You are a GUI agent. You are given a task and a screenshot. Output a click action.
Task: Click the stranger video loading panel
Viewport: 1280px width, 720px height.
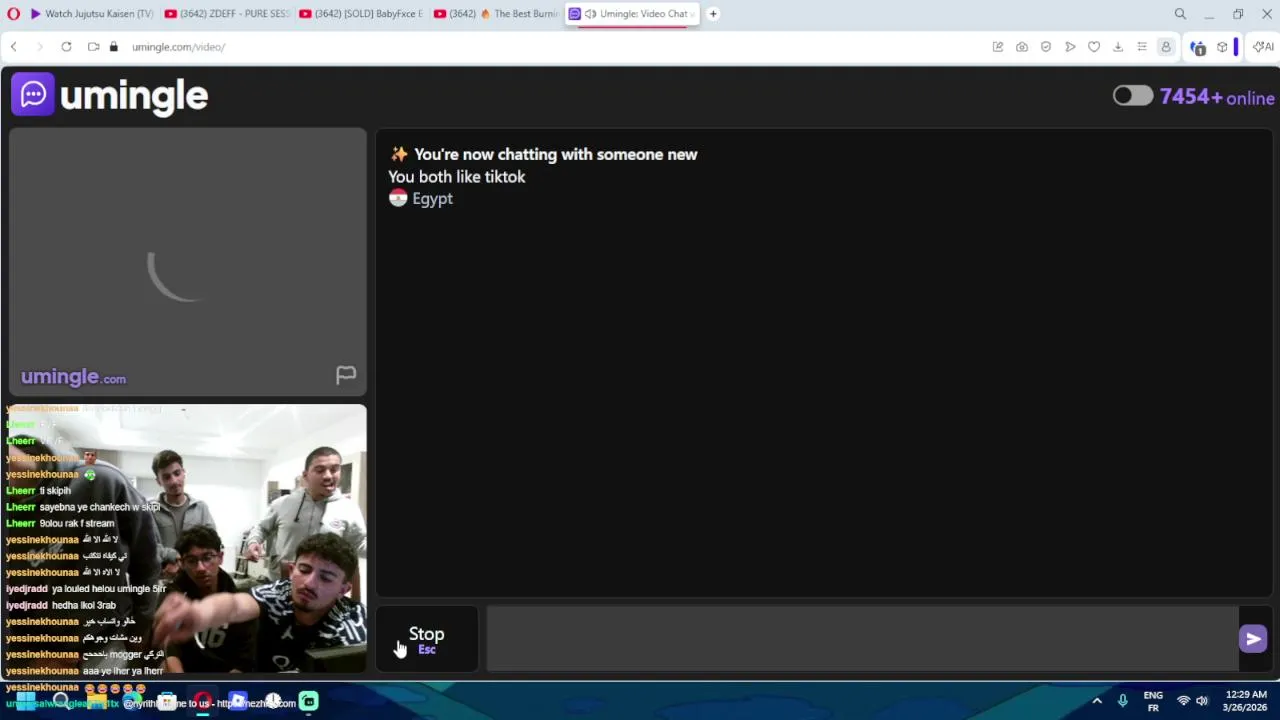point(188,262)
